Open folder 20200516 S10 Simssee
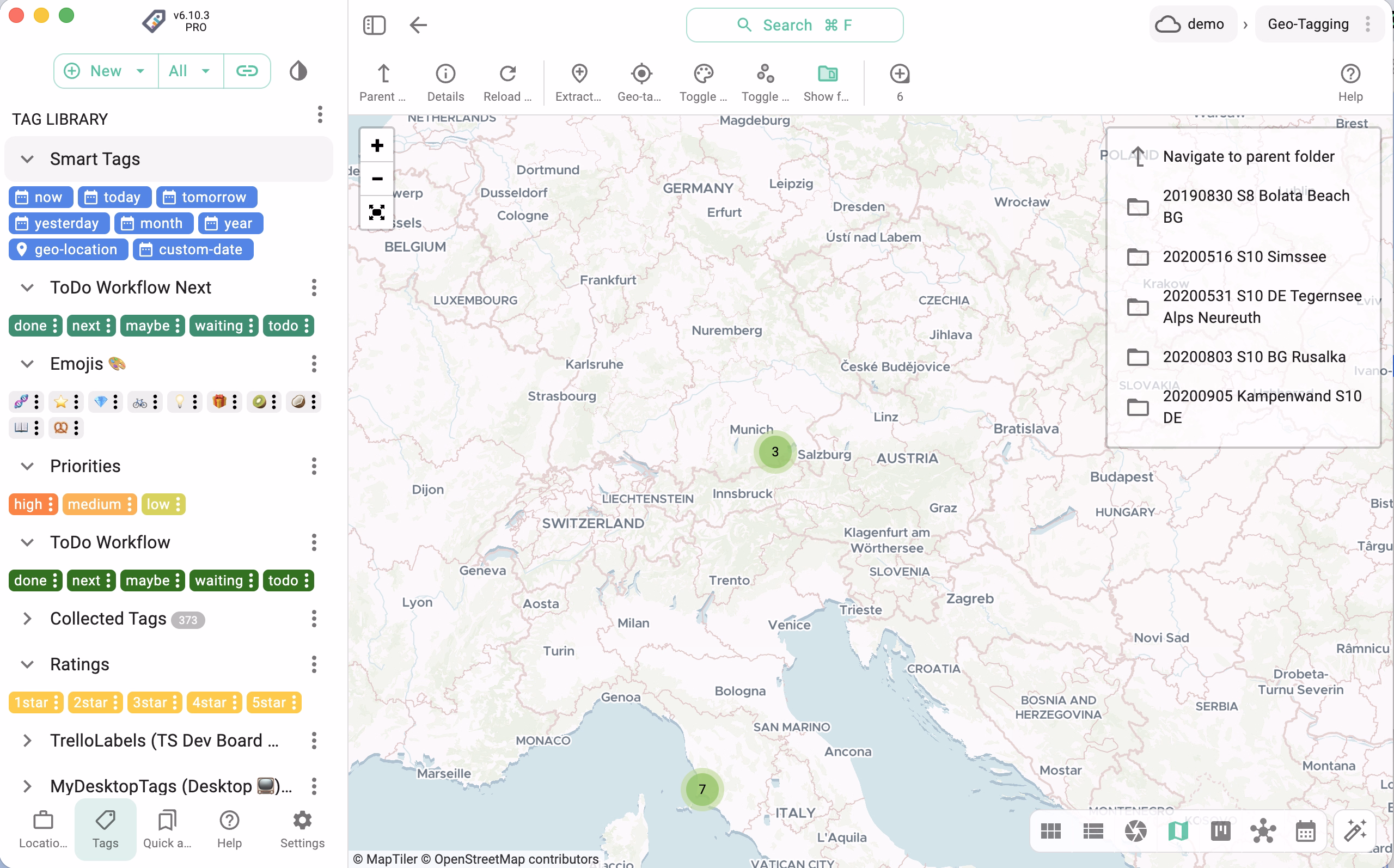This screenshot has width=1394, height=868. [1243, 256]
